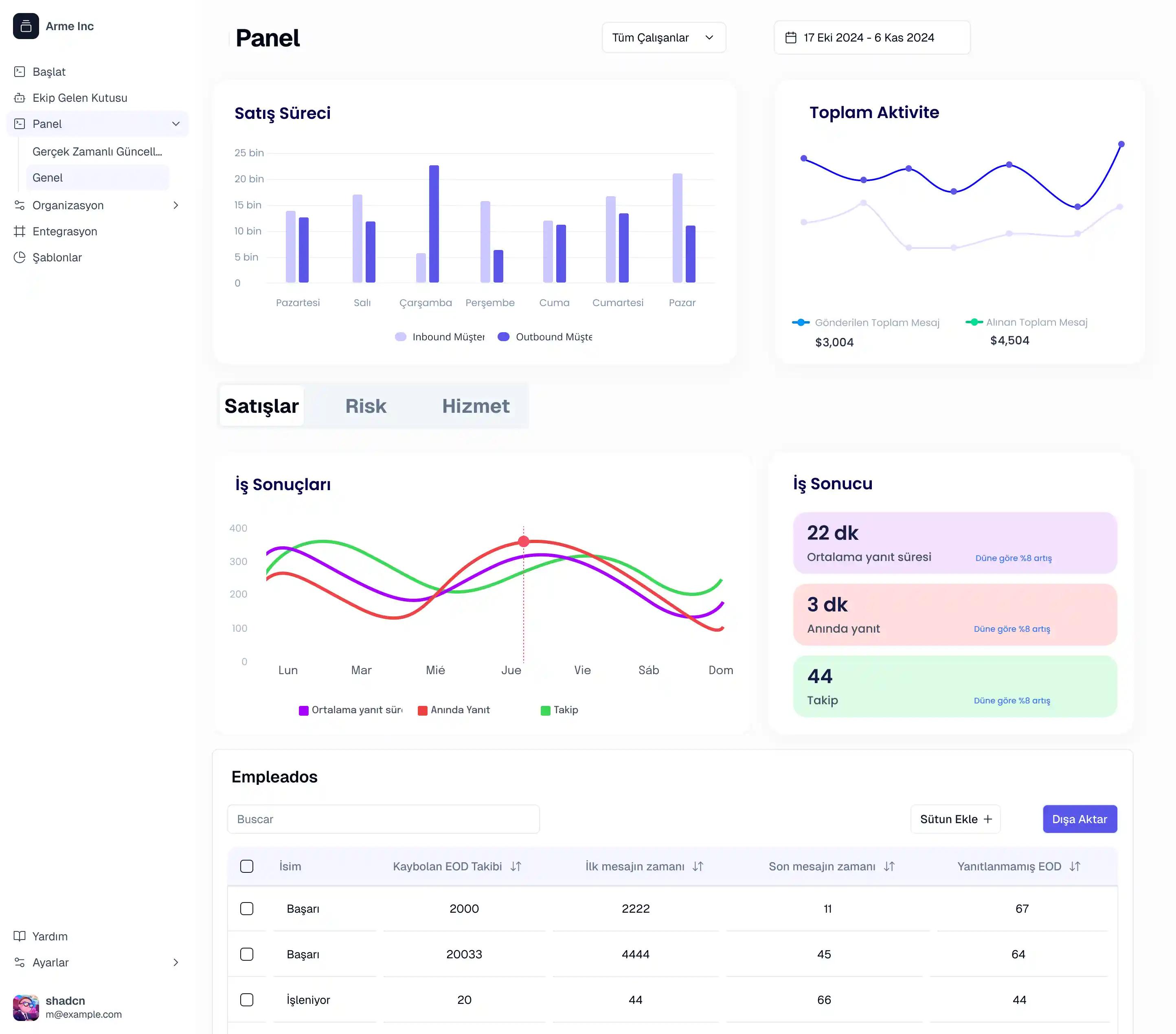Click the Şablonlar pie chart icon

coord(20,257)
